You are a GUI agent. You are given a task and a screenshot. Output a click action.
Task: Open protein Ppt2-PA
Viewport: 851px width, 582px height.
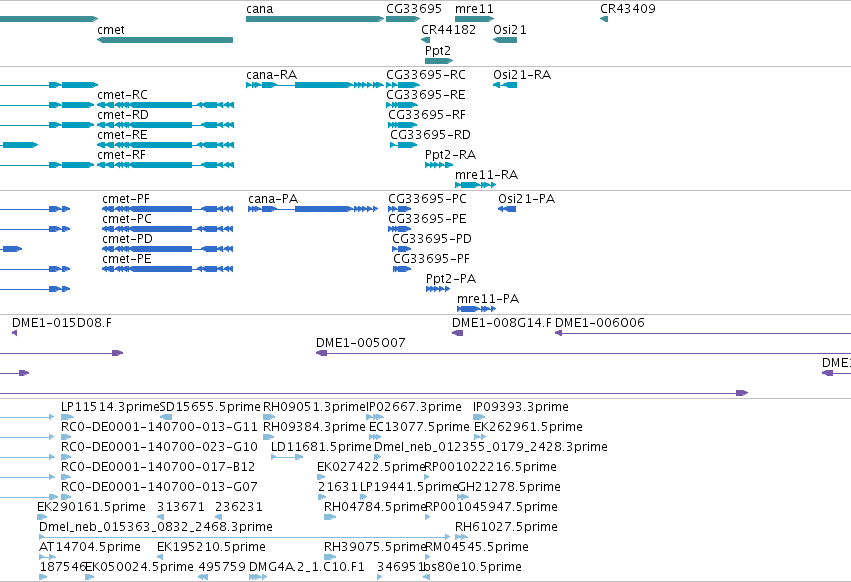438,289
